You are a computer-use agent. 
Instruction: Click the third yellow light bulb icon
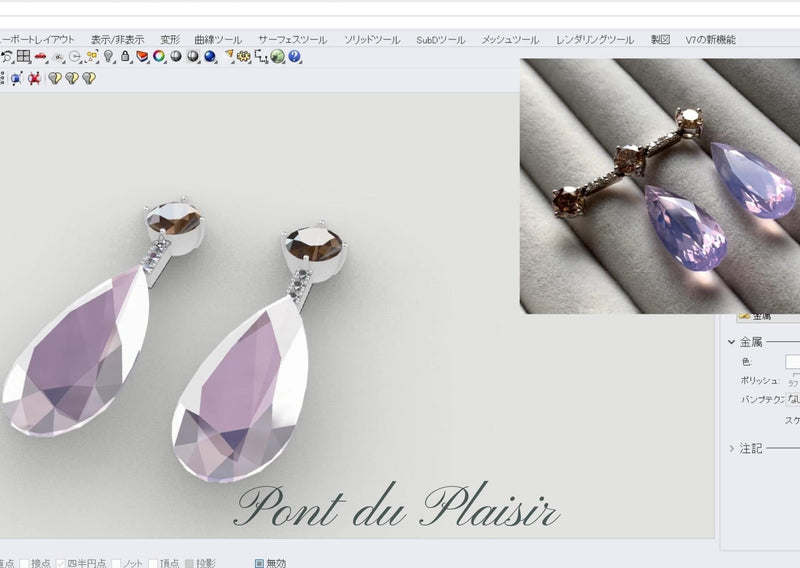pos(89,78)
